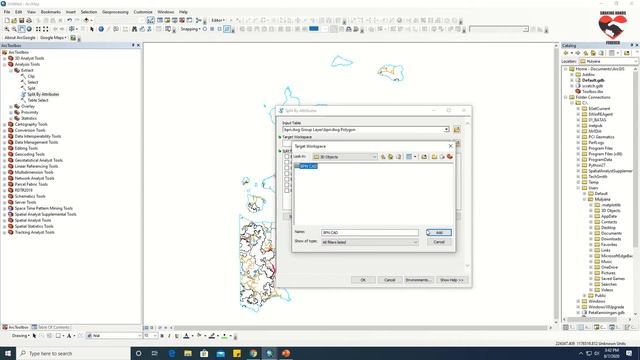This screenshot has width=640, height=360.
Task: Click the Save icon in the standard toolbar
Action: [22, 20]
